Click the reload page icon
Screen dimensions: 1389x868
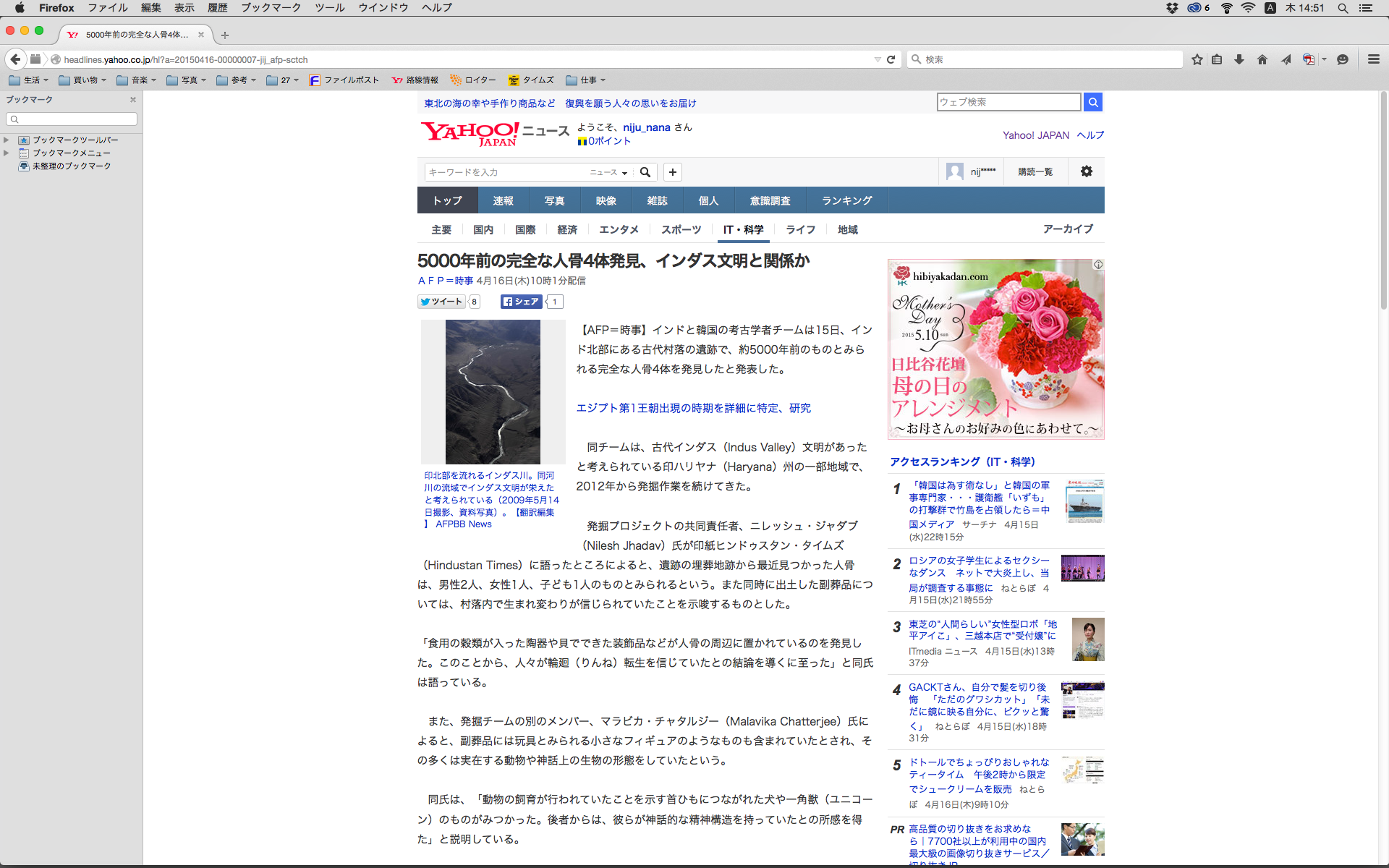(891, 59)
